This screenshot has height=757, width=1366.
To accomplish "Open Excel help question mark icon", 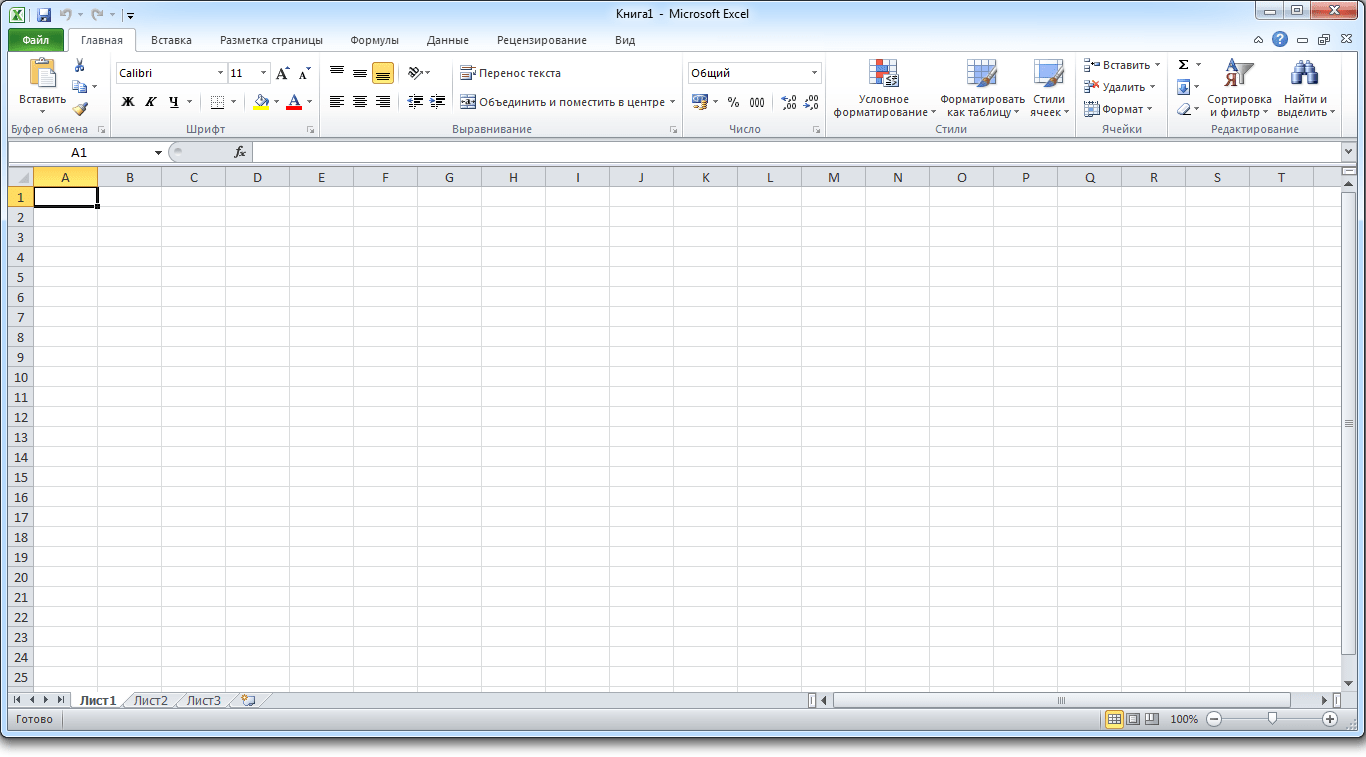I will pos(1280,40).
